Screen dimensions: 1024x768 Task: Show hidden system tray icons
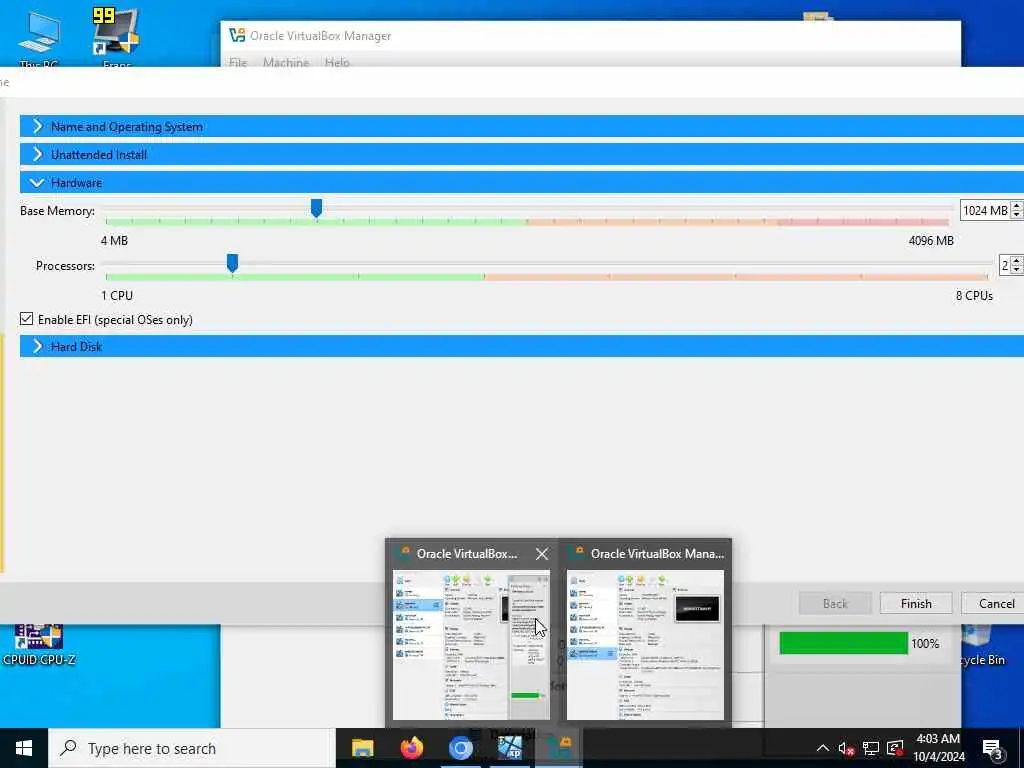[822, 748]
